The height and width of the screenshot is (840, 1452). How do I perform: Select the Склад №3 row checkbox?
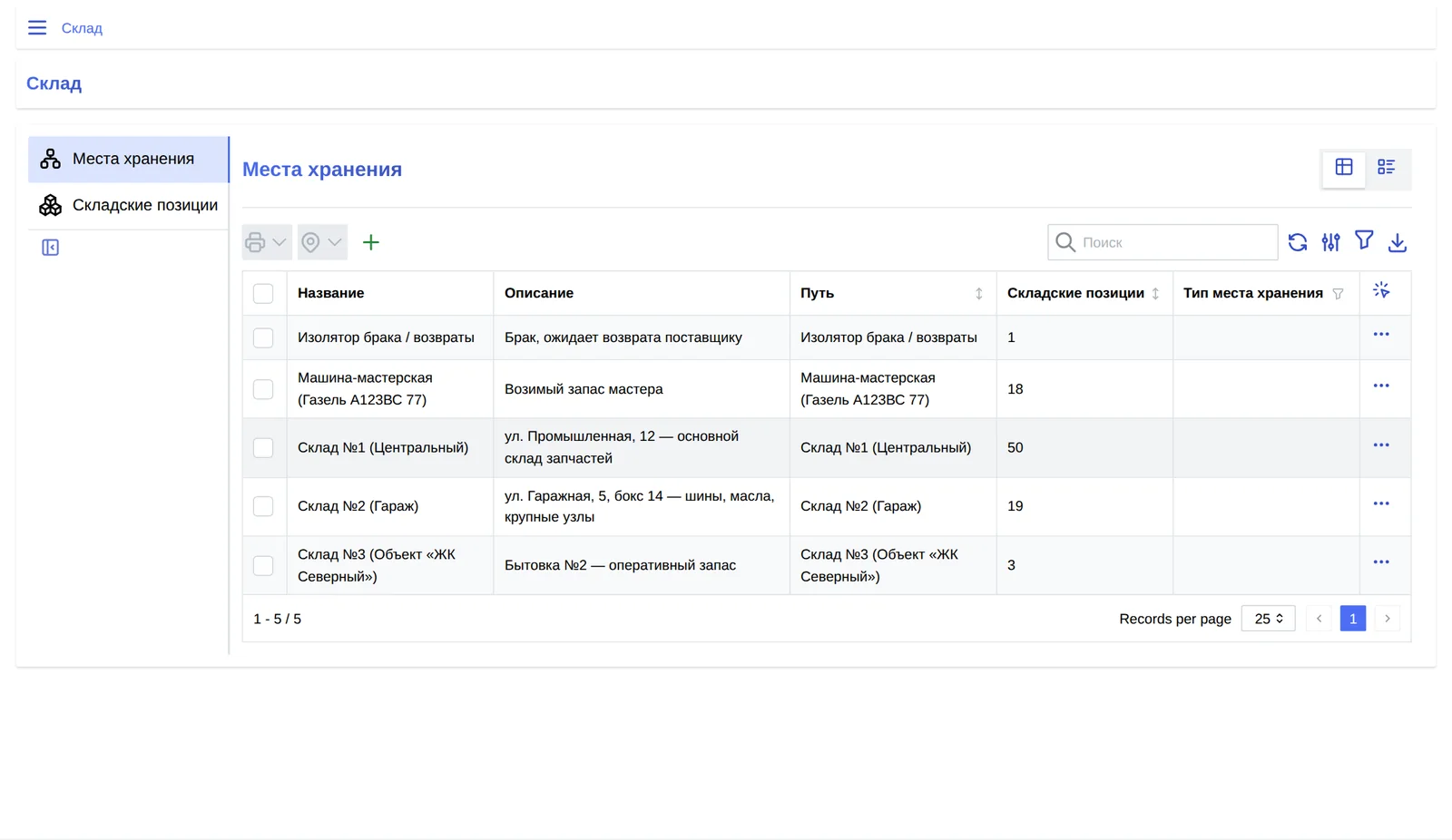263,566
